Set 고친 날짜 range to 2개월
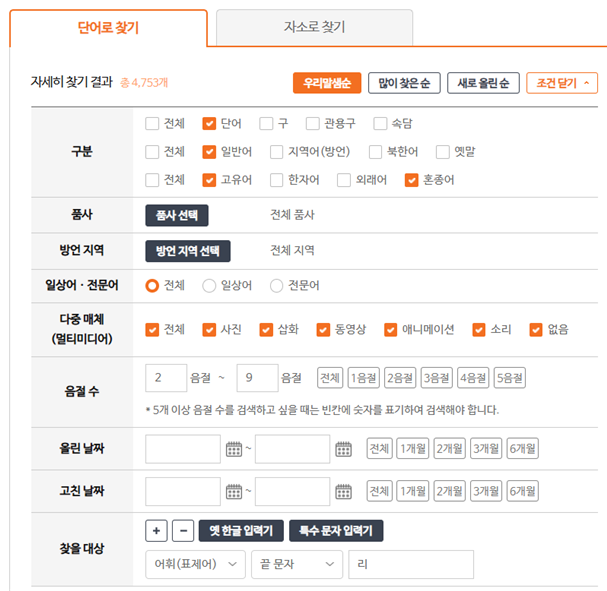 [x=449, y=491]
